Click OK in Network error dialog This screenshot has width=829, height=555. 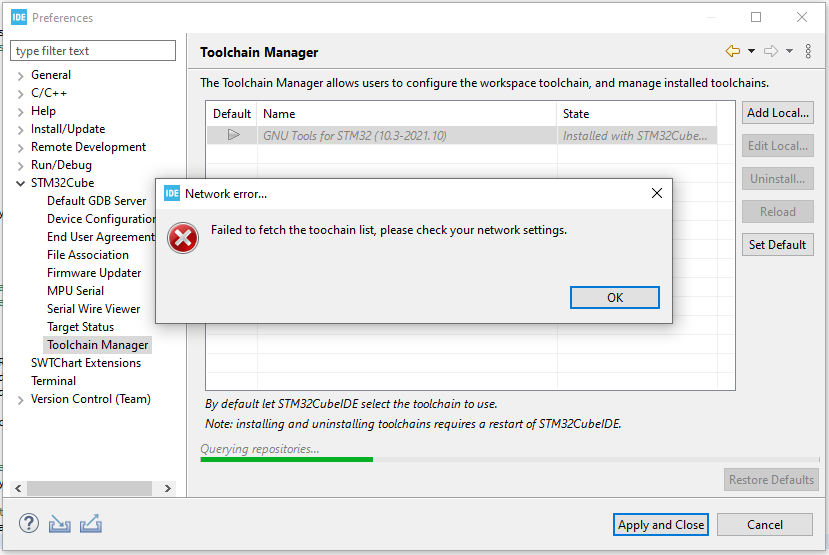[x=615, y=298]
